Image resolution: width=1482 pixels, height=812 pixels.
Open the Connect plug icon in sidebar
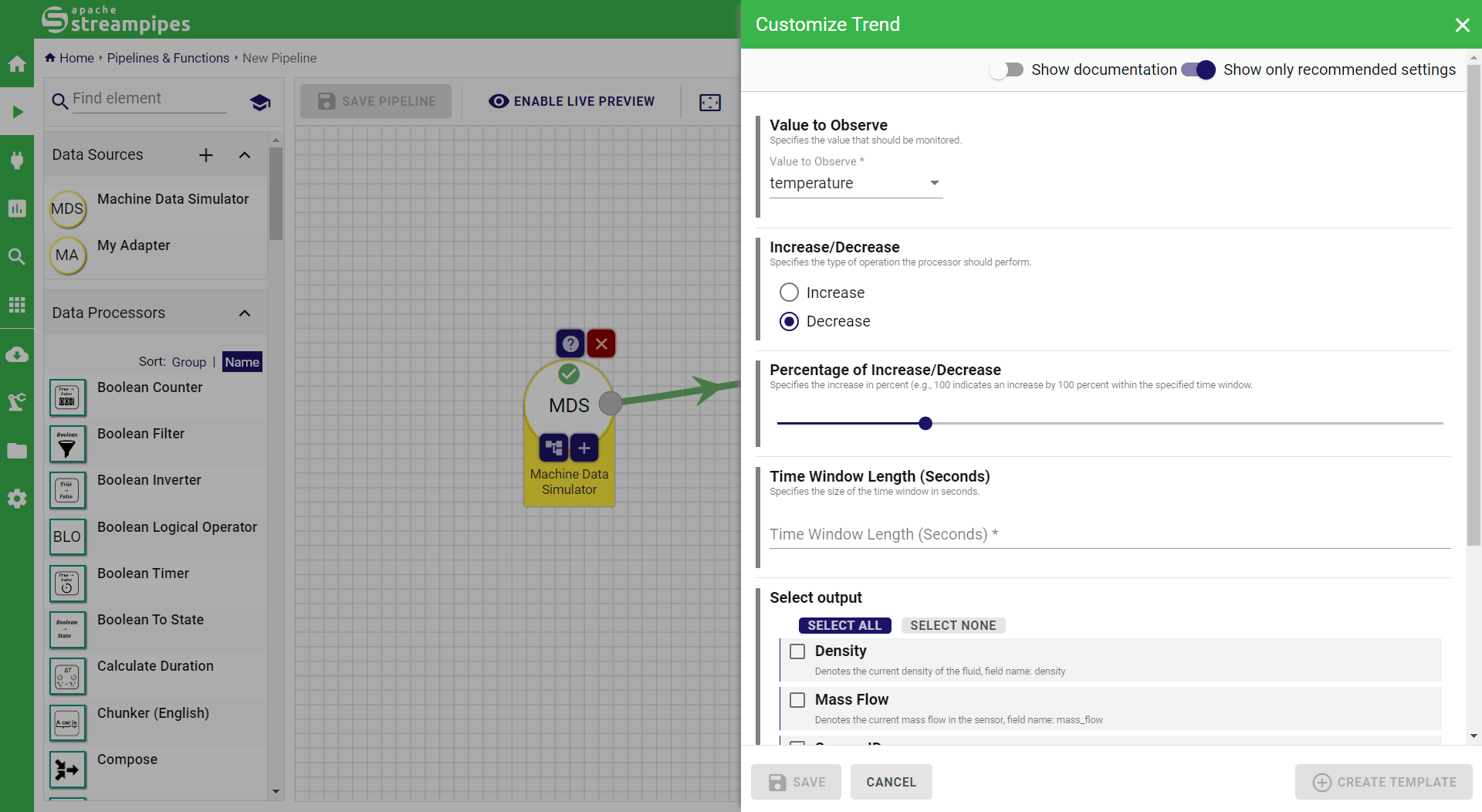tap(17, 160)
